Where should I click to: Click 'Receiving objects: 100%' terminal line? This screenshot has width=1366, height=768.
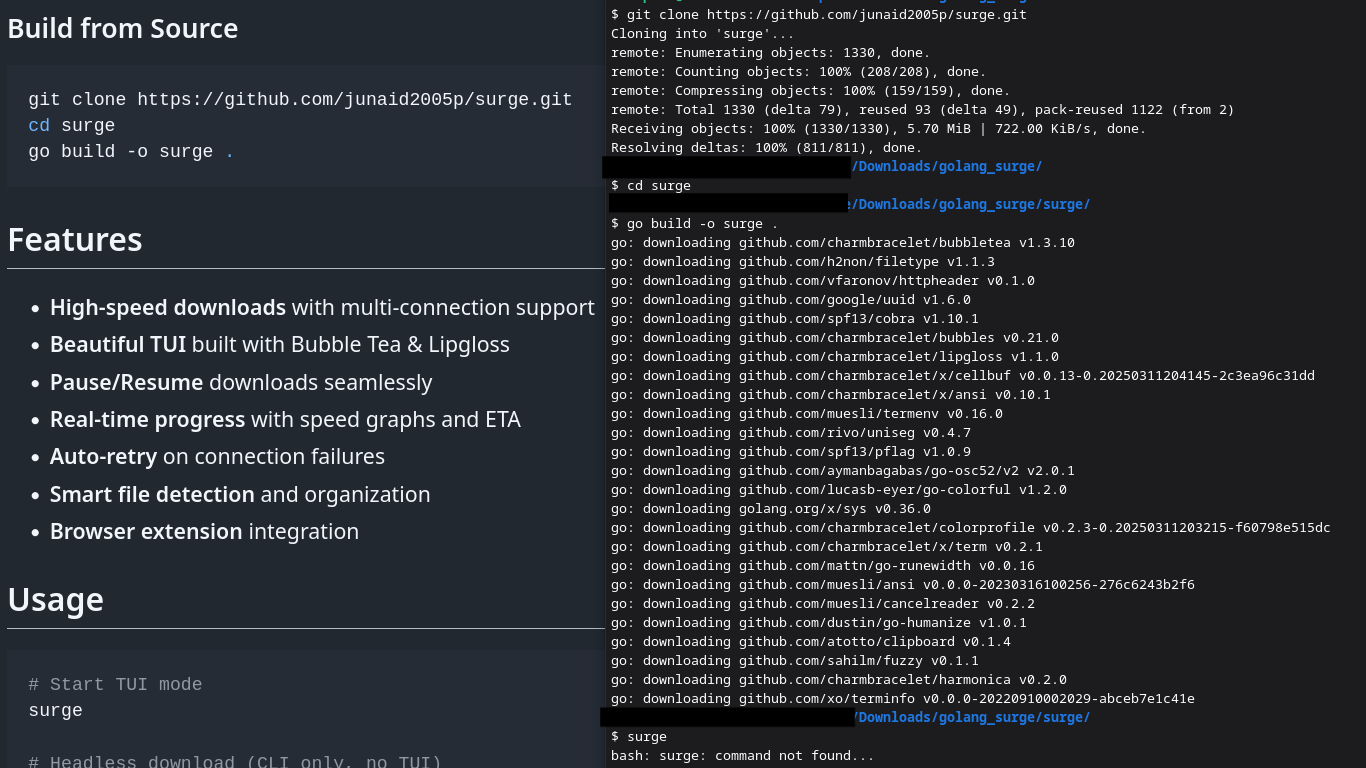click(878, 129)
